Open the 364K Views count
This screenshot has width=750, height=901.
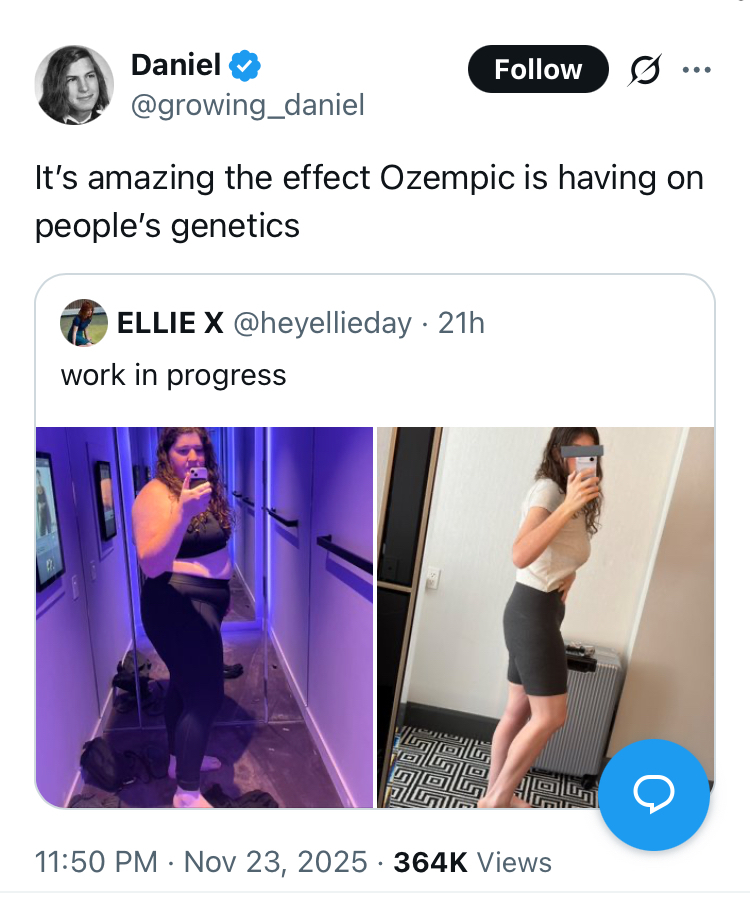point(472,862)
